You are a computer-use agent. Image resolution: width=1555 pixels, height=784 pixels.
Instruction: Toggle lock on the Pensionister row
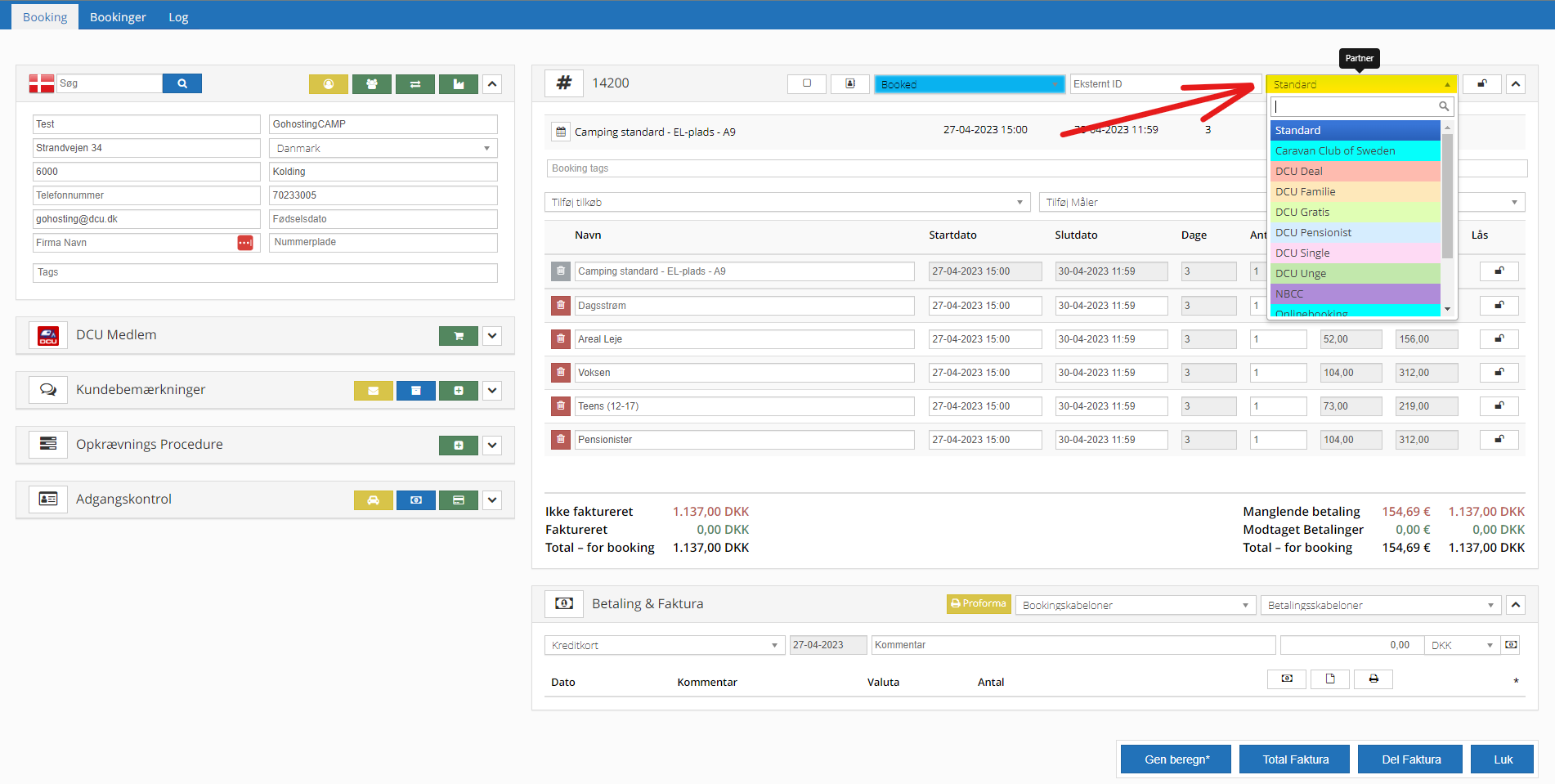tap(1499, 440)
